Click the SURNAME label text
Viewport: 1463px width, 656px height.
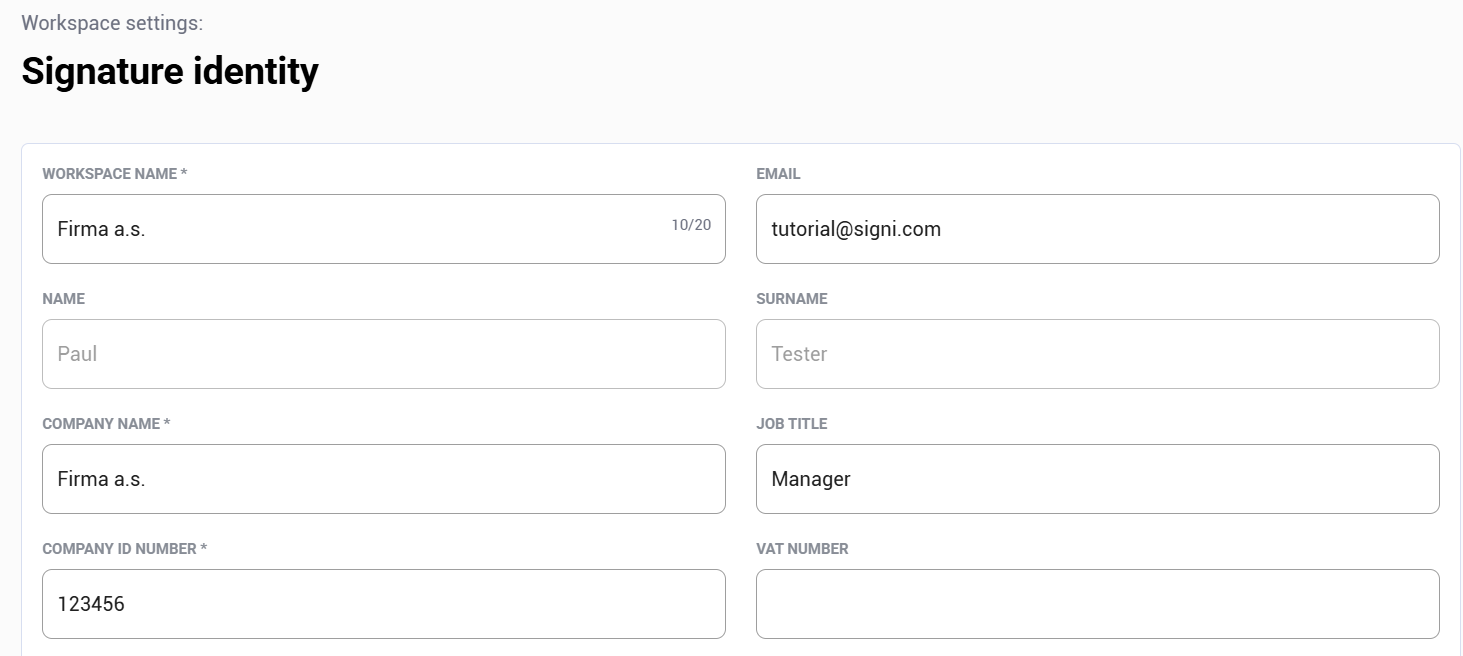[791, 299]
